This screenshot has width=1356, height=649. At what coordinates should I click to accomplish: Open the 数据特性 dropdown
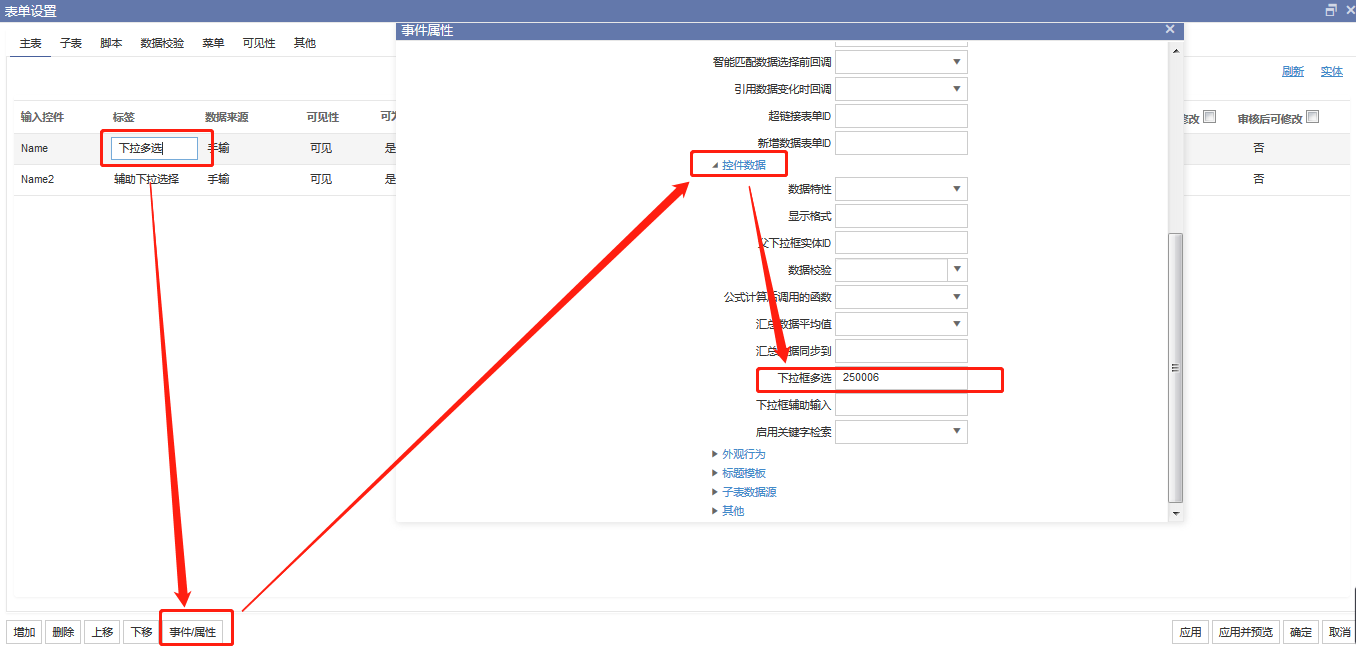pos(957,188)
